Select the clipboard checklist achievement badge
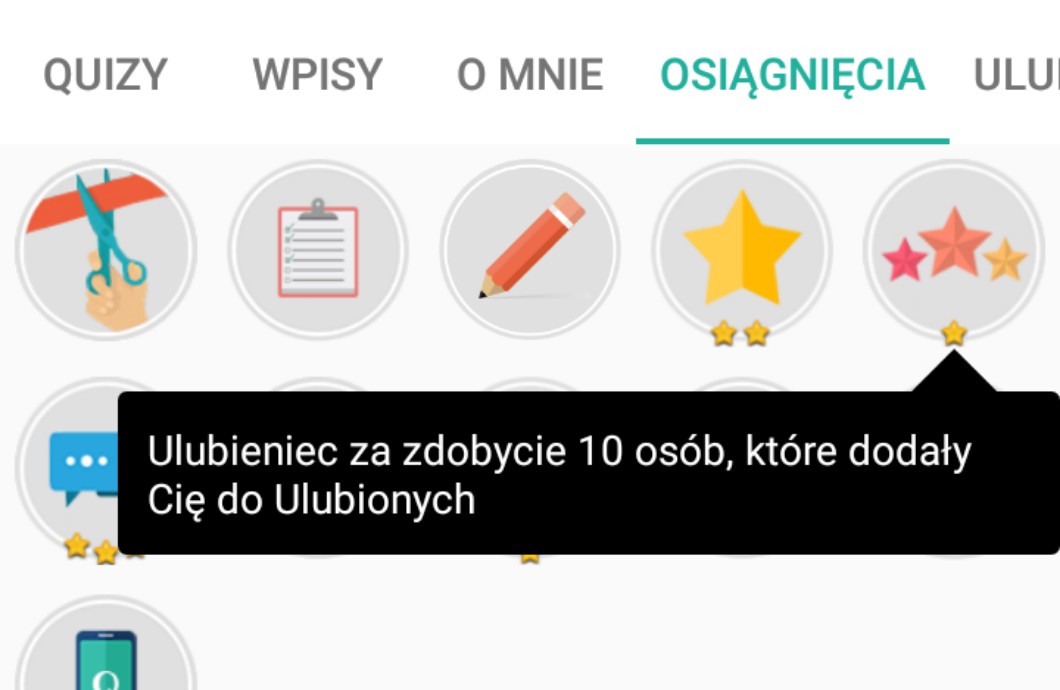Viewport: 1060px width, 690px height. (318, 249)
